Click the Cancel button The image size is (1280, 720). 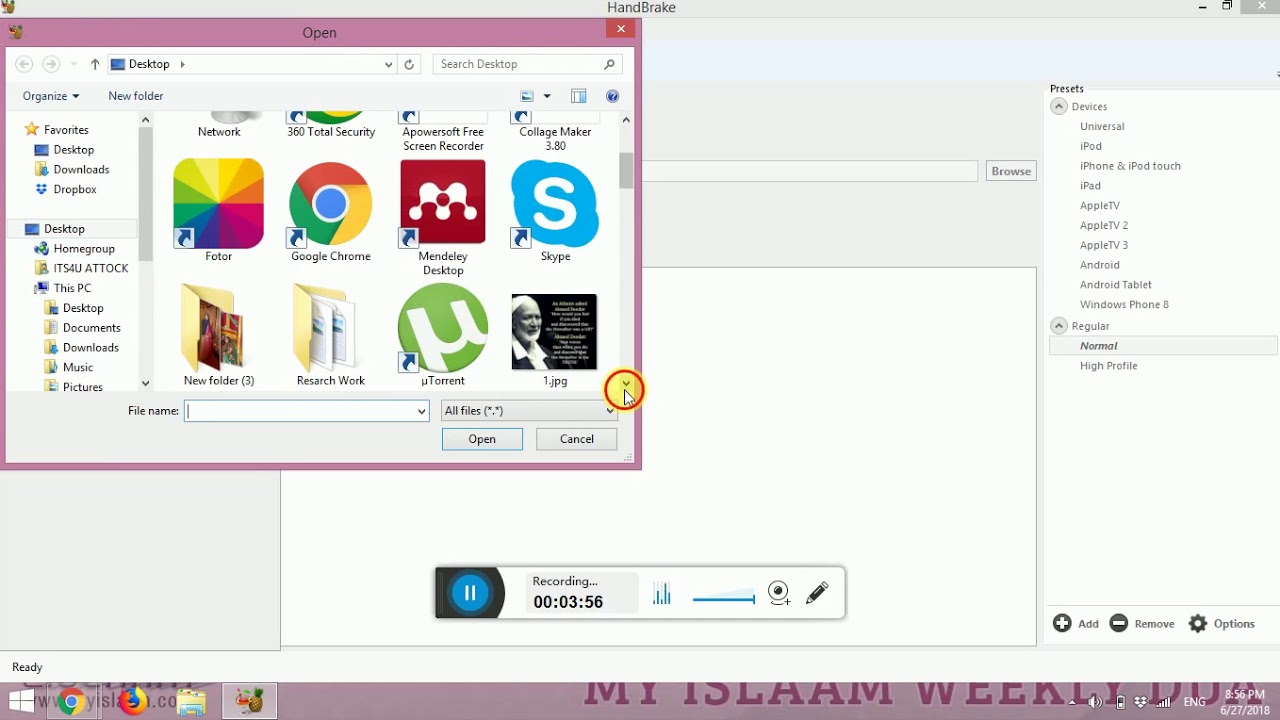577,439
